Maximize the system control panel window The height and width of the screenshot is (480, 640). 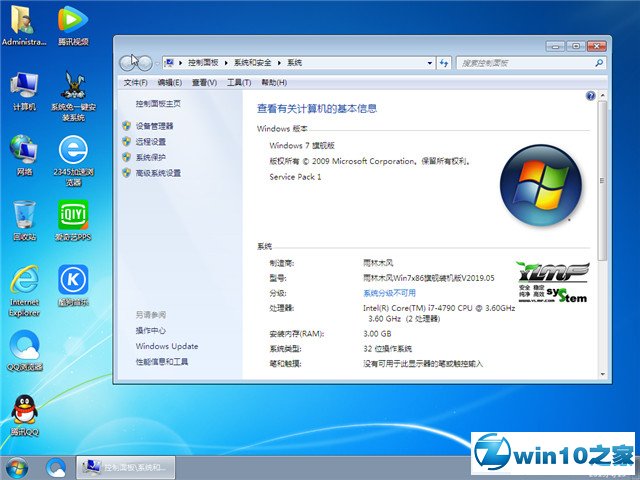tap(576, 46)
